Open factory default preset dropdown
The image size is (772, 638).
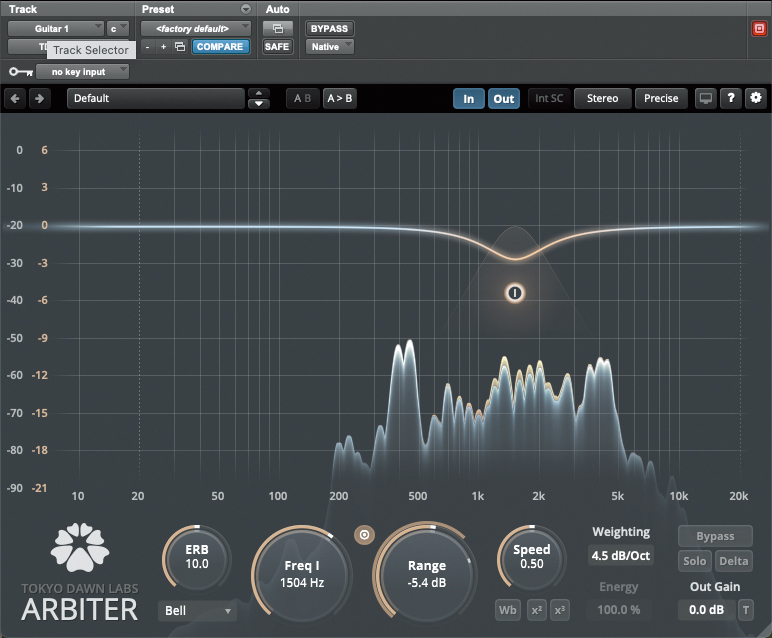[x=196, y=29]
